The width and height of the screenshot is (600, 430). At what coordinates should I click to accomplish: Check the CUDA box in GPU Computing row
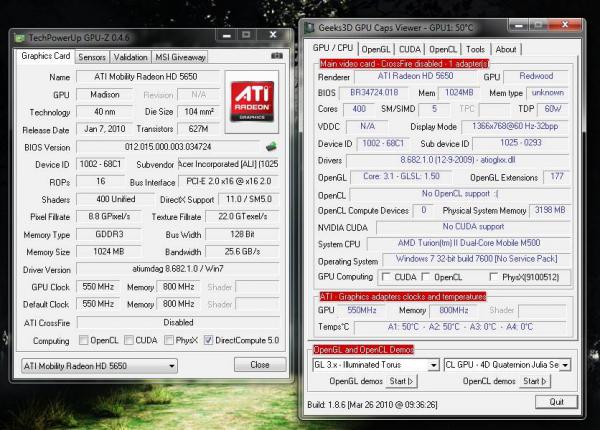click(389, 275)
